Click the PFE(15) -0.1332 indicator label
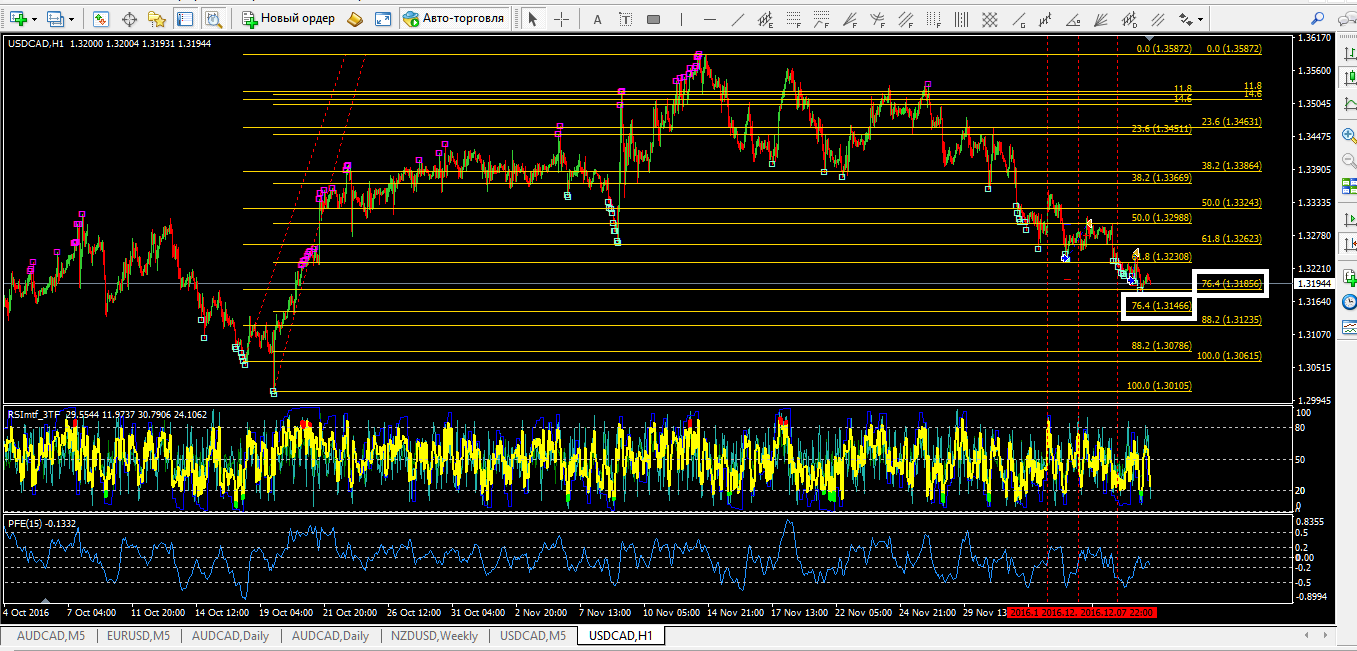Screen dimensions: 1357x651 pos(42,523)
